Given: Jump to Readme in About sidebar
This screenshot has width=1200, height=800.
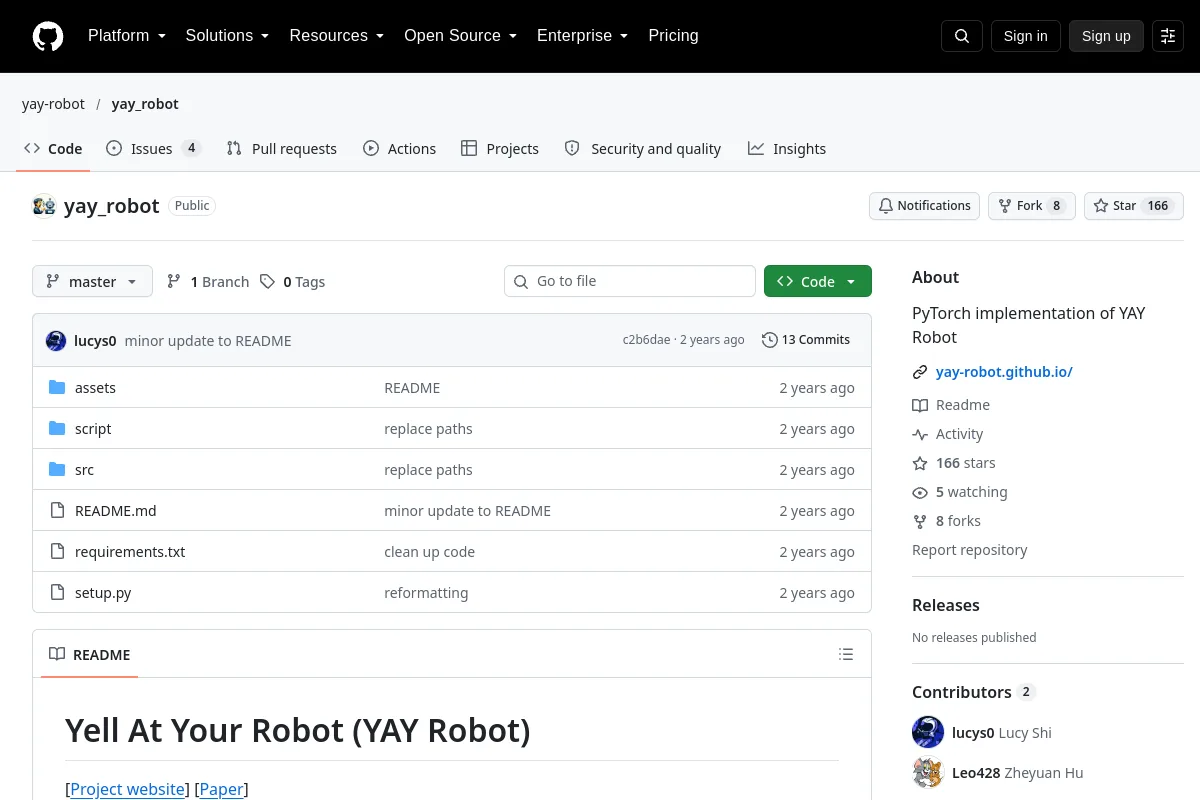Looking at the screenshot, I should 951,405.
